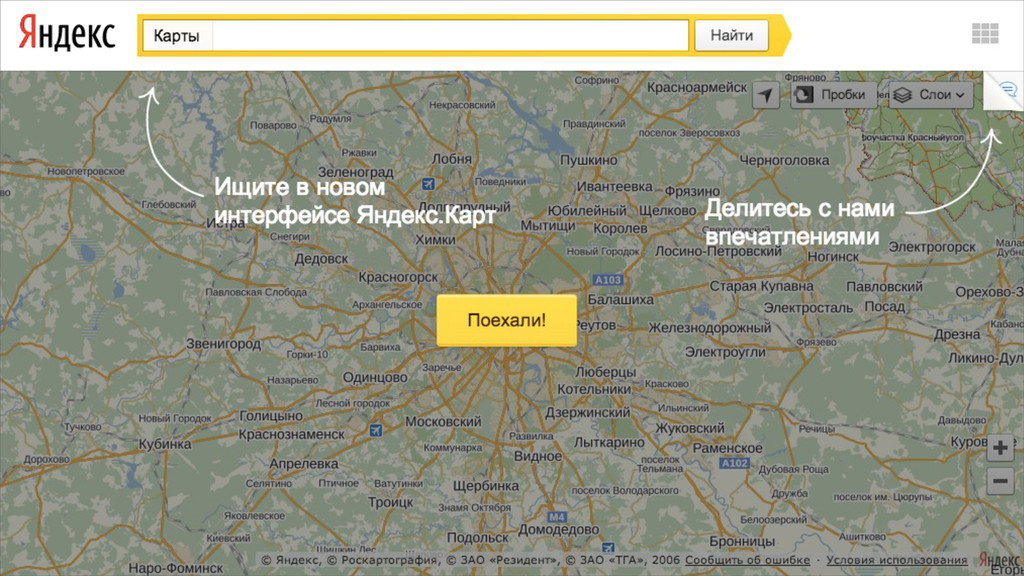Screen dimensions: 1024x576
Task: Expand the Слои layers dropdown
Action: 931,95
